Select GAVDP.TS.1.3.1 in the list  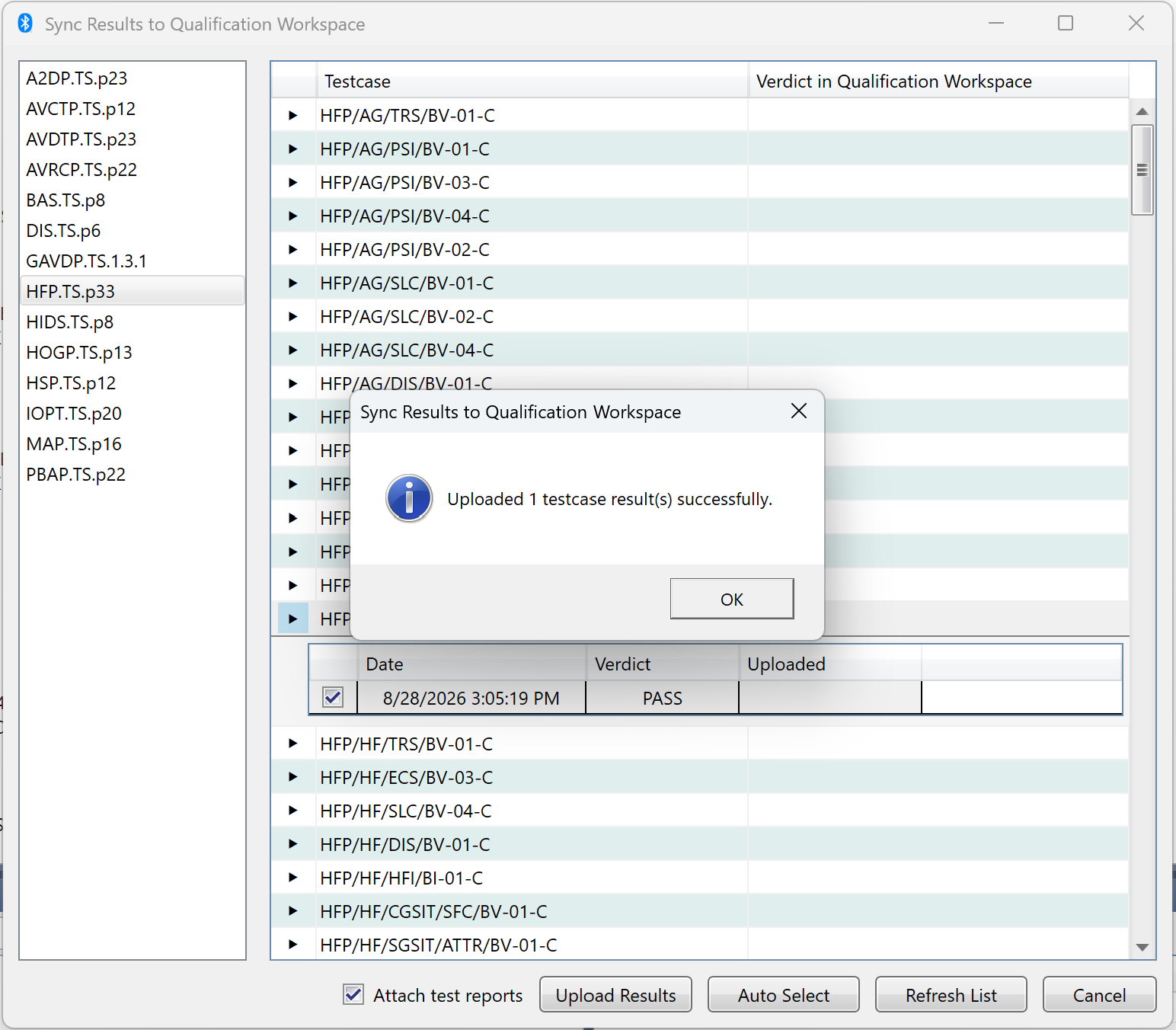tap(133, 261)
